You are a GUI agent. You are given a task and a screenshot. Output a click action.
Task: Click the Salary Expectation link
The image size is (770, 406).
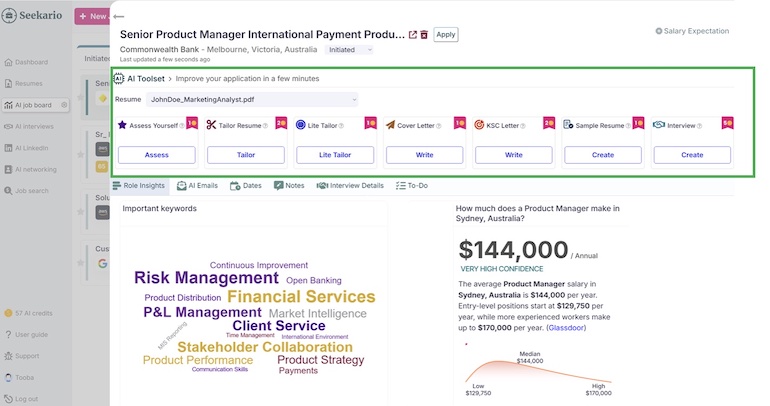point(692,31)
